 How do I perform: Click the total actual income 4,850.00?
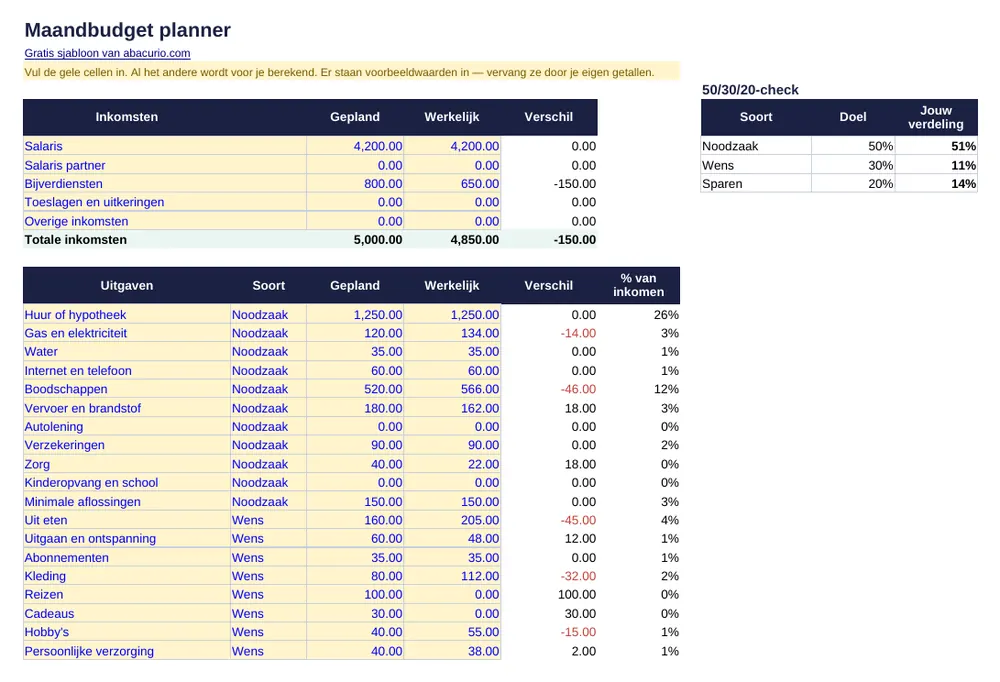[452, 240]
